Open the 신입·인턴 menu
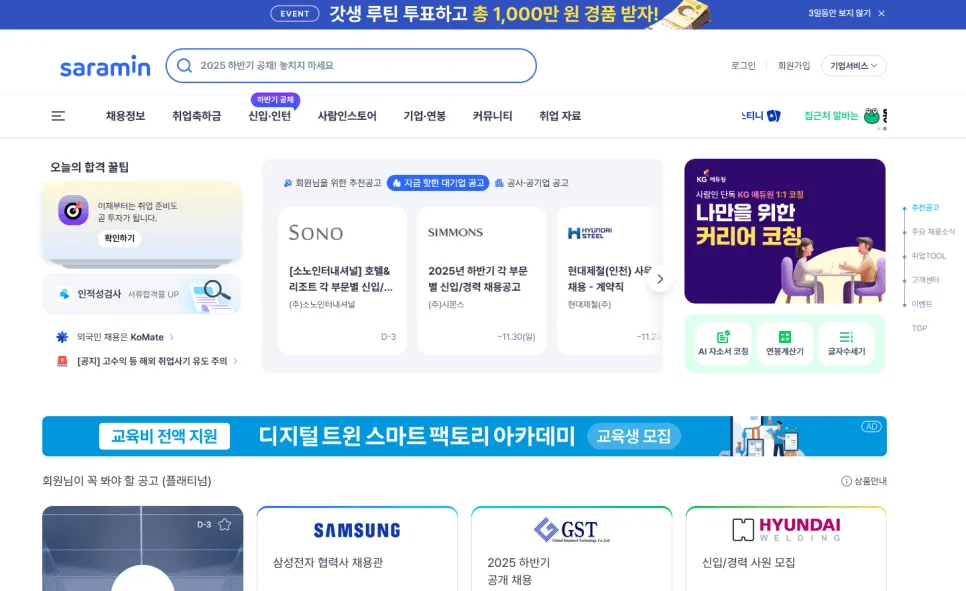Screen dimensions: 966x591 pyautogui.click(x=269, y=116)
